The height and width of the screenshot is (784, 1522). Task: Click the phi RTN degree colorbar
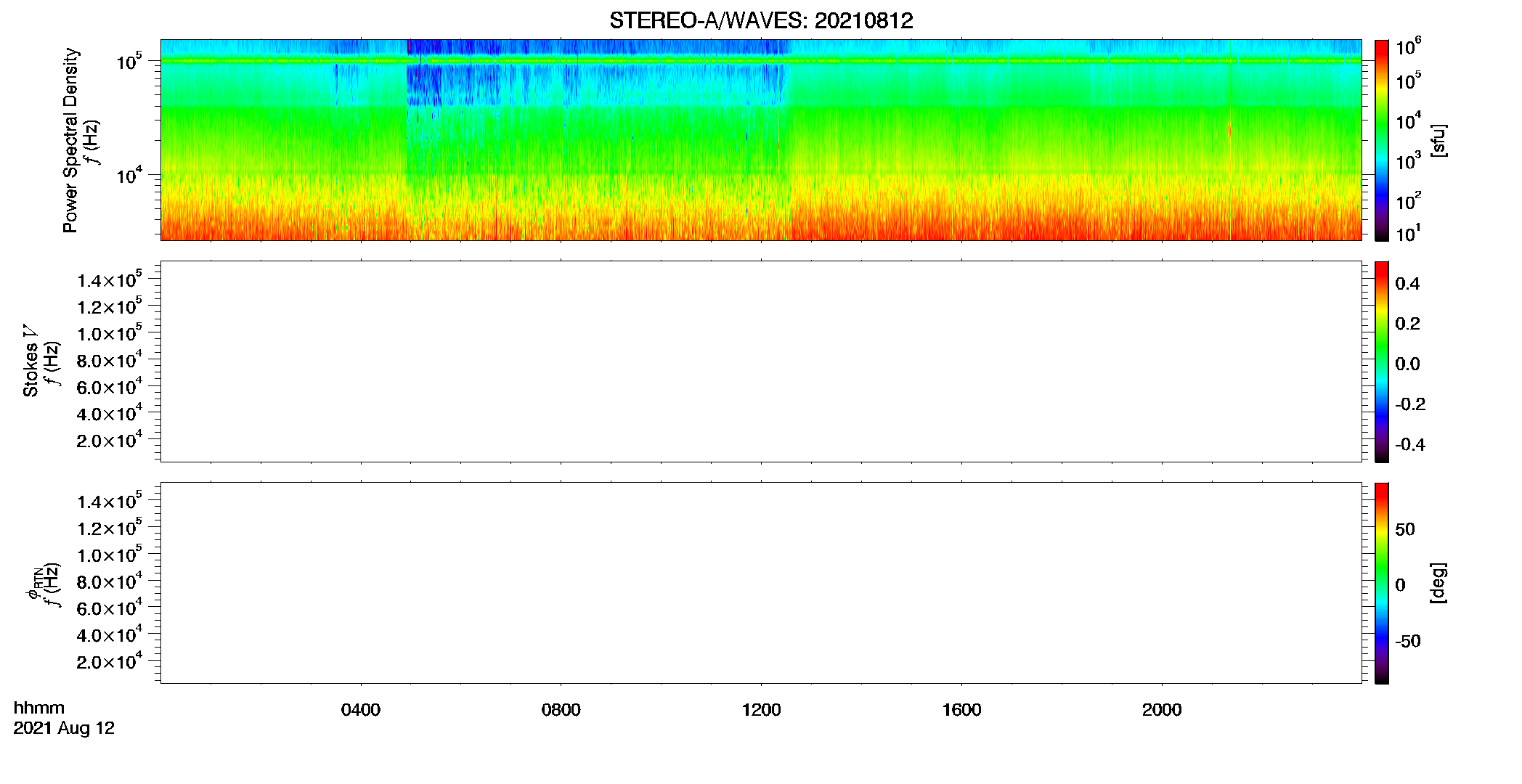[x=1381, y=583]
